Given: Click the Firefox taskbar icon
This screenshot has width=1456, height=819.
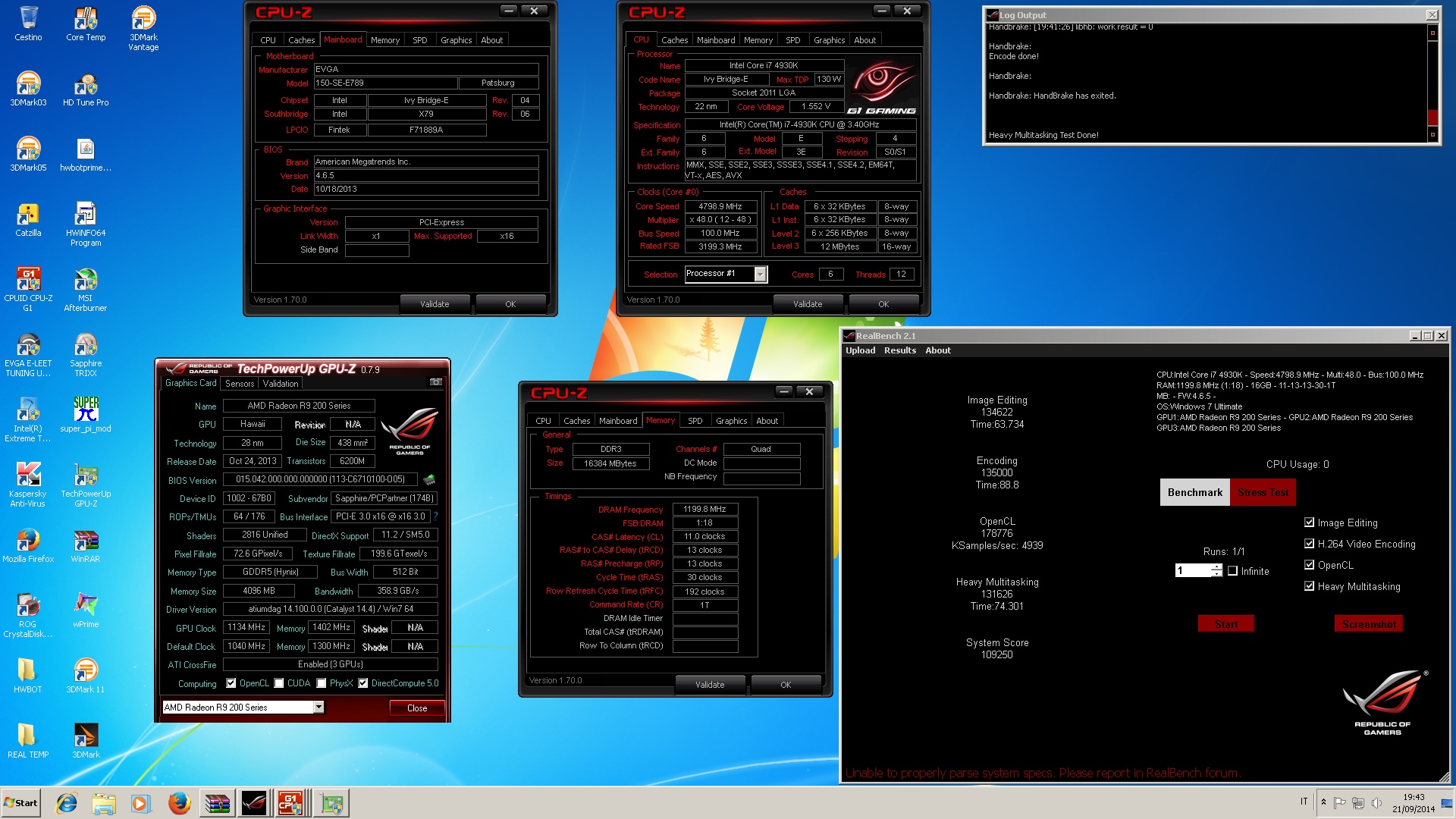Looking at the screenshot, I should (180, 803).
